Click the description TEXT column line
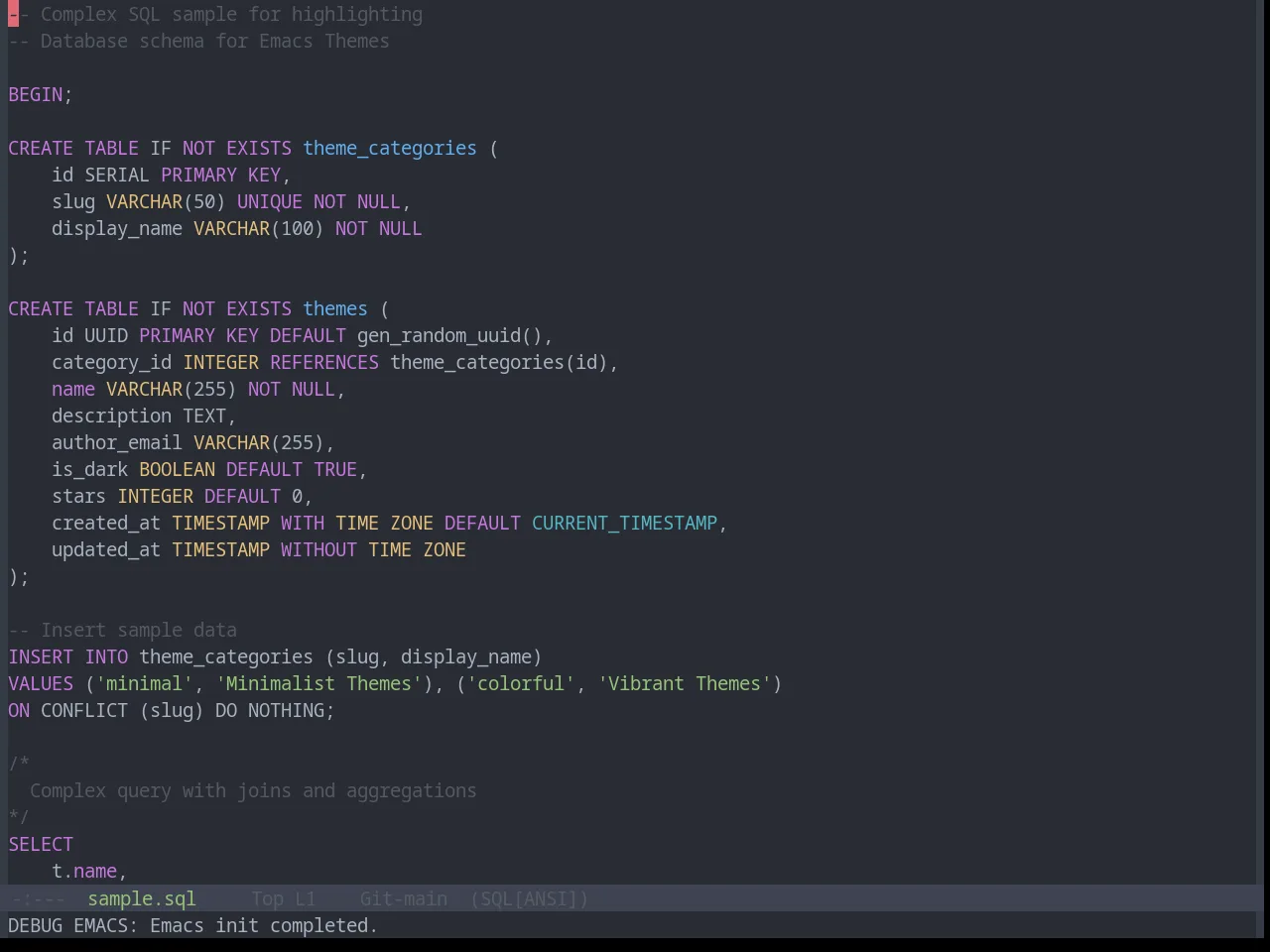This screenshot has height=952, width=1270. click(144, 416)
